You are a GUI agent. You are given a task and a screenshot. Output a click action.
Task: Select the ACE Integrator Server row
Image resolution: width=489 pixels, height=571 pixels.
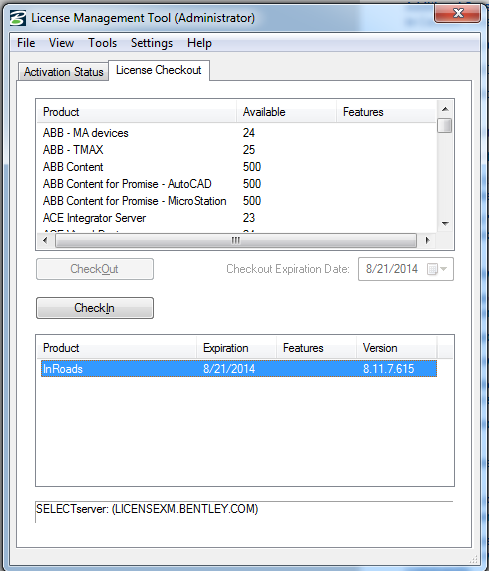pos(237,218)
